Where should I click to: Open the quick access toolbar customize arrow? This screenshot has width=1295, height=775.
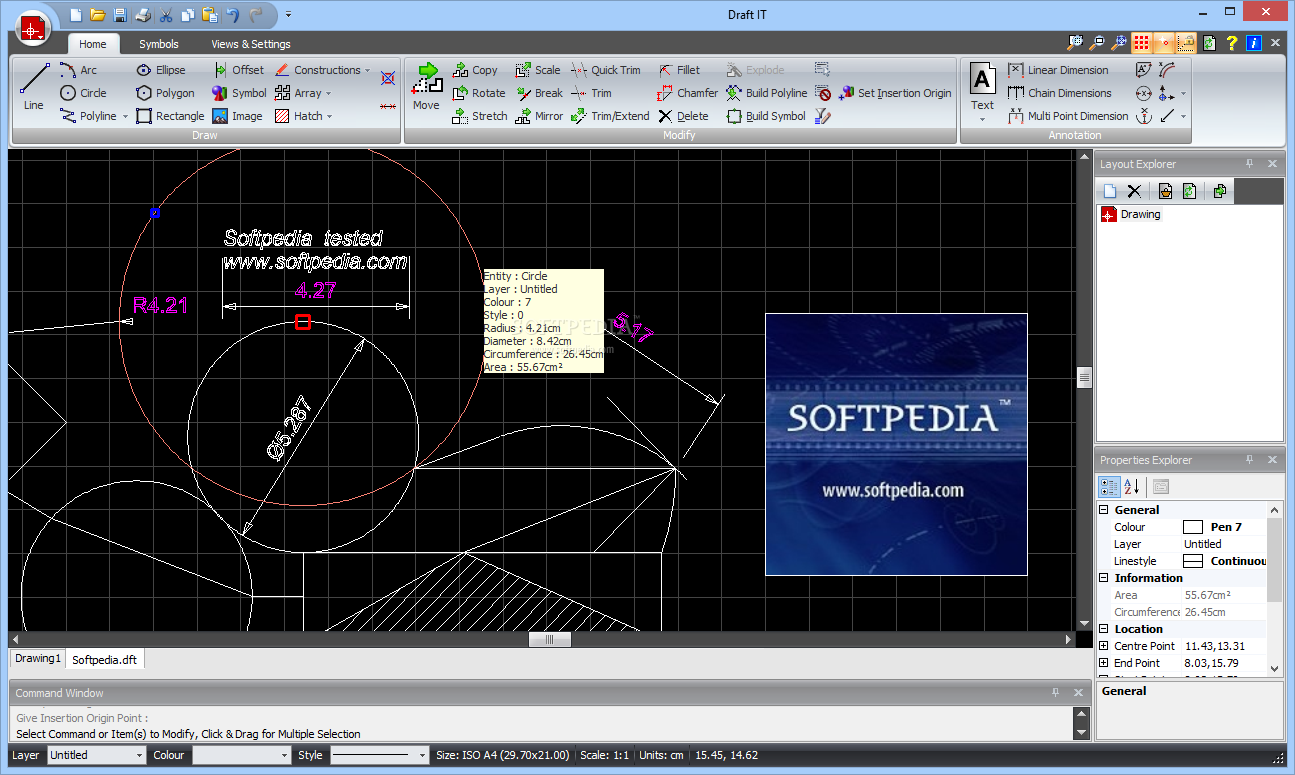coord(289,15)
